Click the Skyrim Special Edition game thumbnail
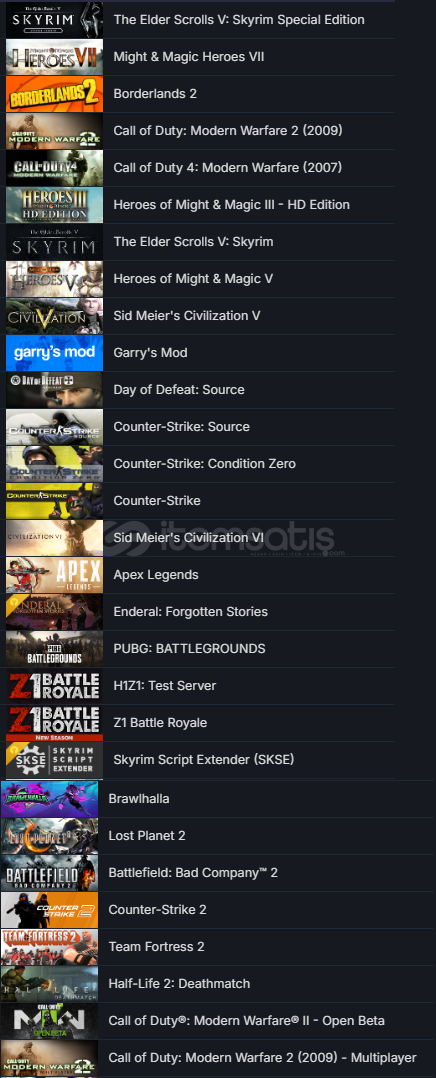This screenshot has height=1078, width=436. 54,19
